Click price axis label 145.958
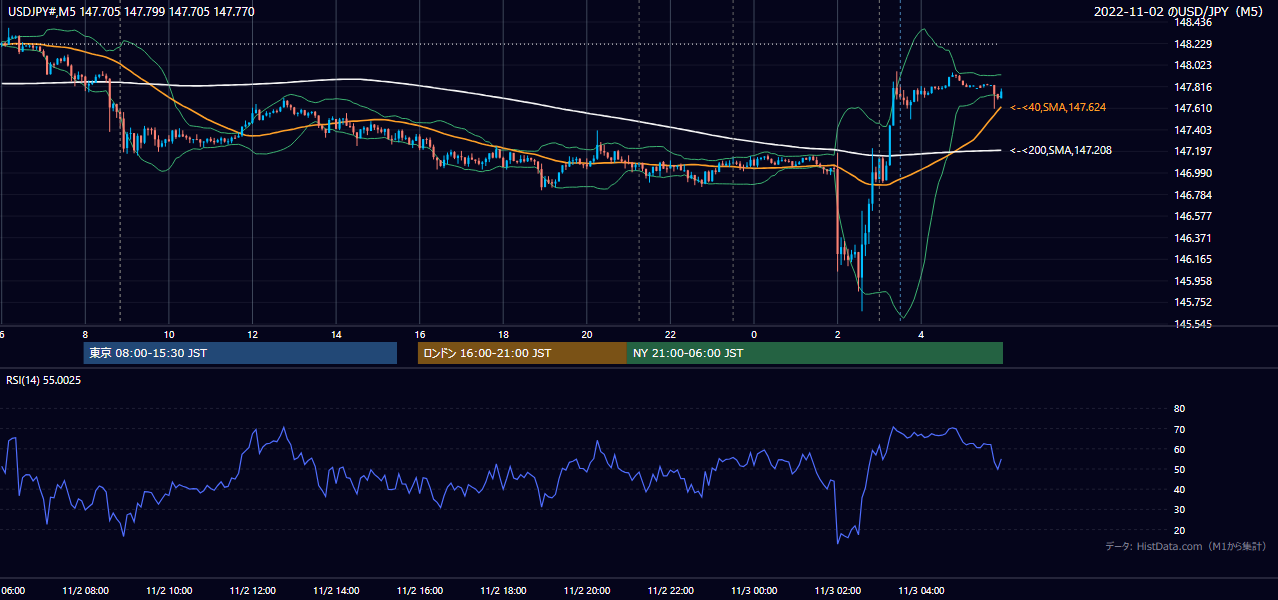Screen dimensions: 1278x600 click(x=1195, y=281)
